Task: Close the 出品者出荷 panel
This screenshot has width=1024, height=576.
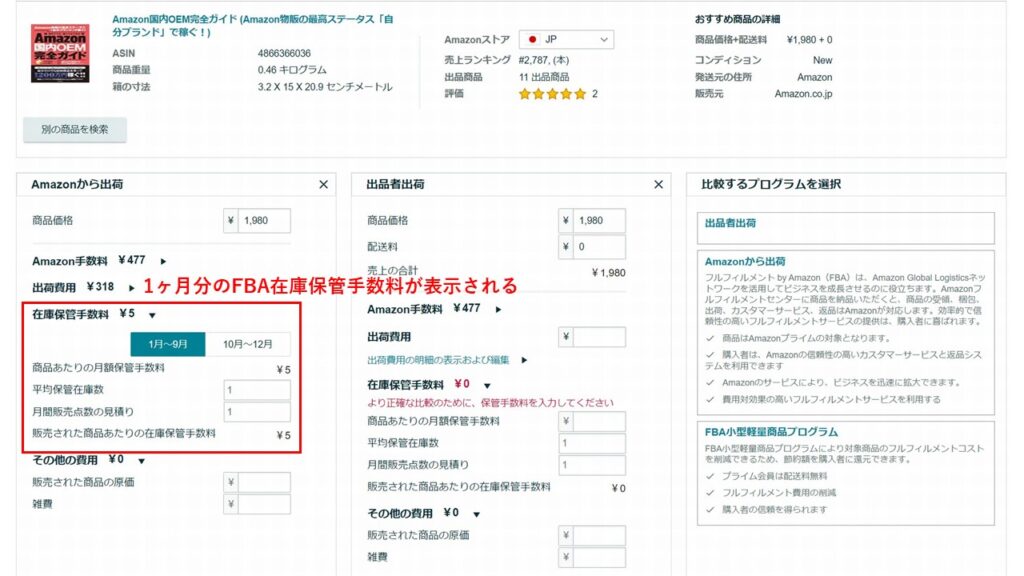Action: [658, 185]
